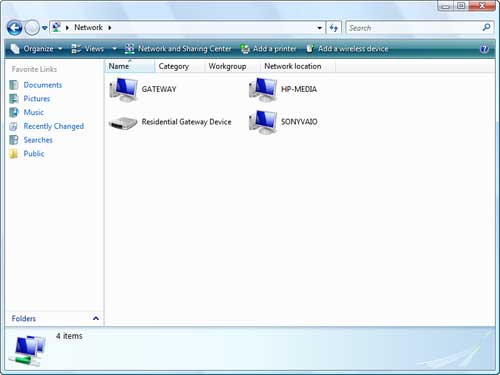Click the '4 items' status text
This screenshot has width=500, height=375.
(69, 336)
